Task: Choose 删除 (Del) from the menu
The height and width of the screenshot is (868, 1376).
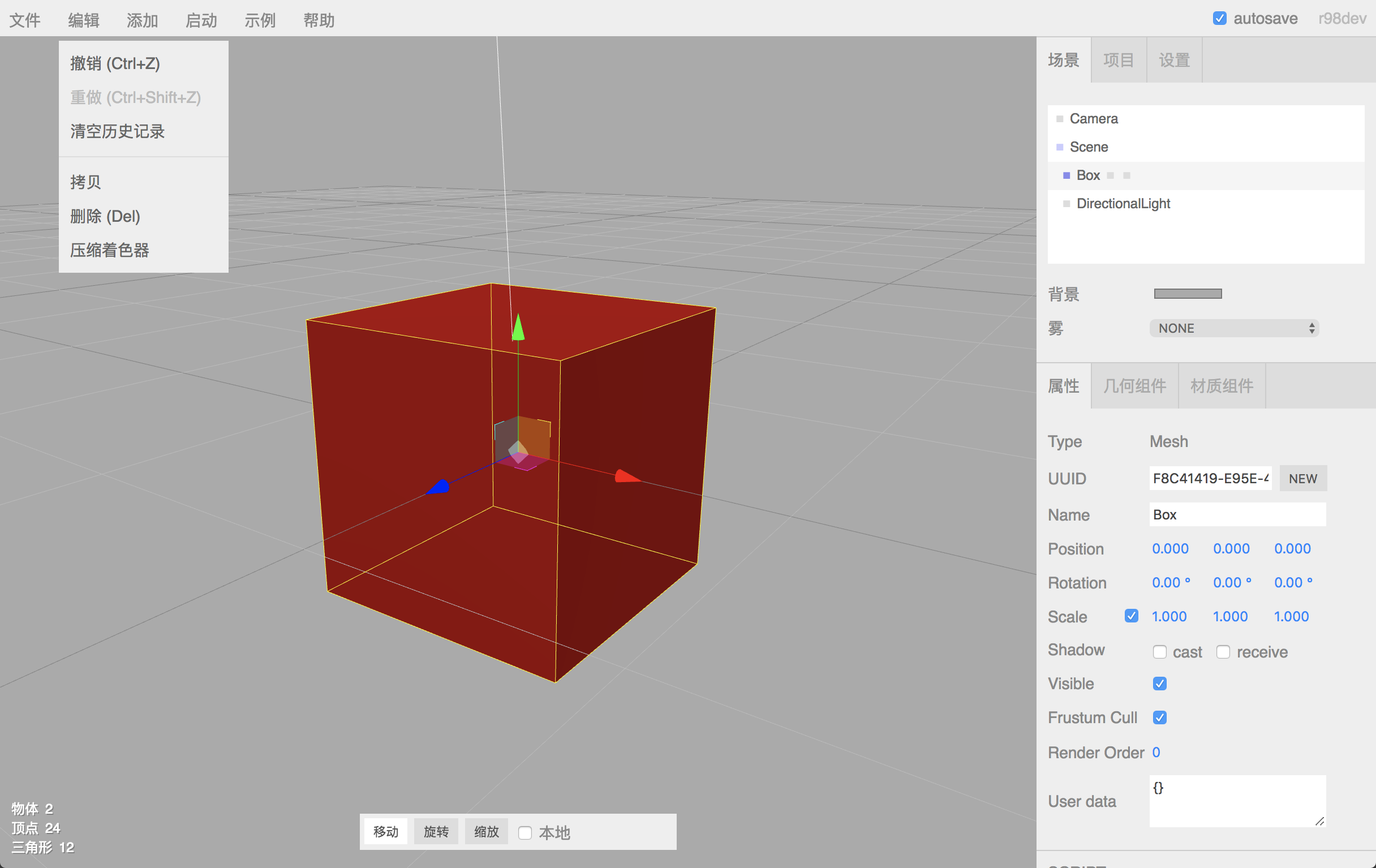Action: 105,217
